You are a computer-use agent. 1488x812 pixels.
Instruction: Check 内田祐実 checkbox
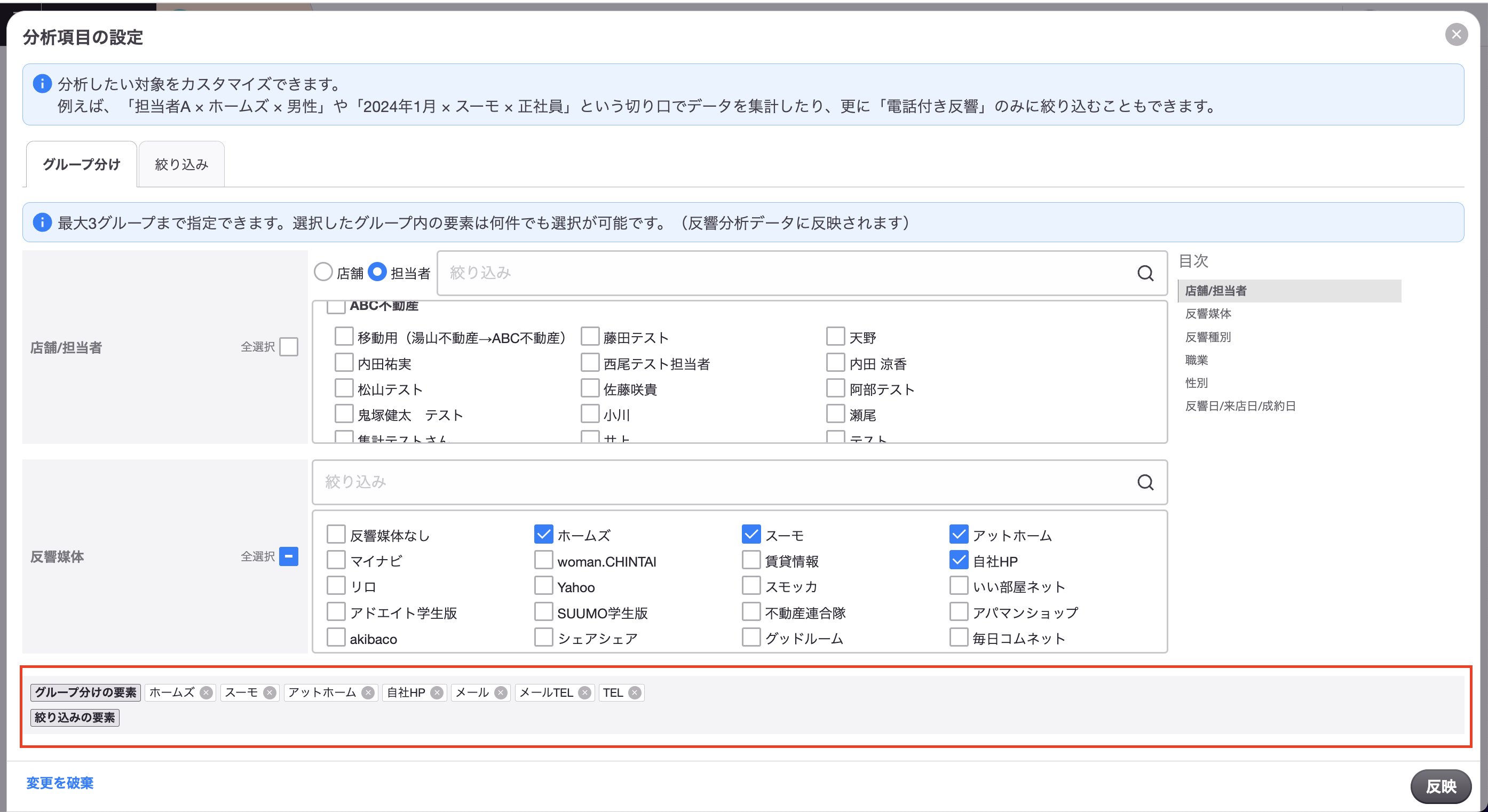coord(344,363)
